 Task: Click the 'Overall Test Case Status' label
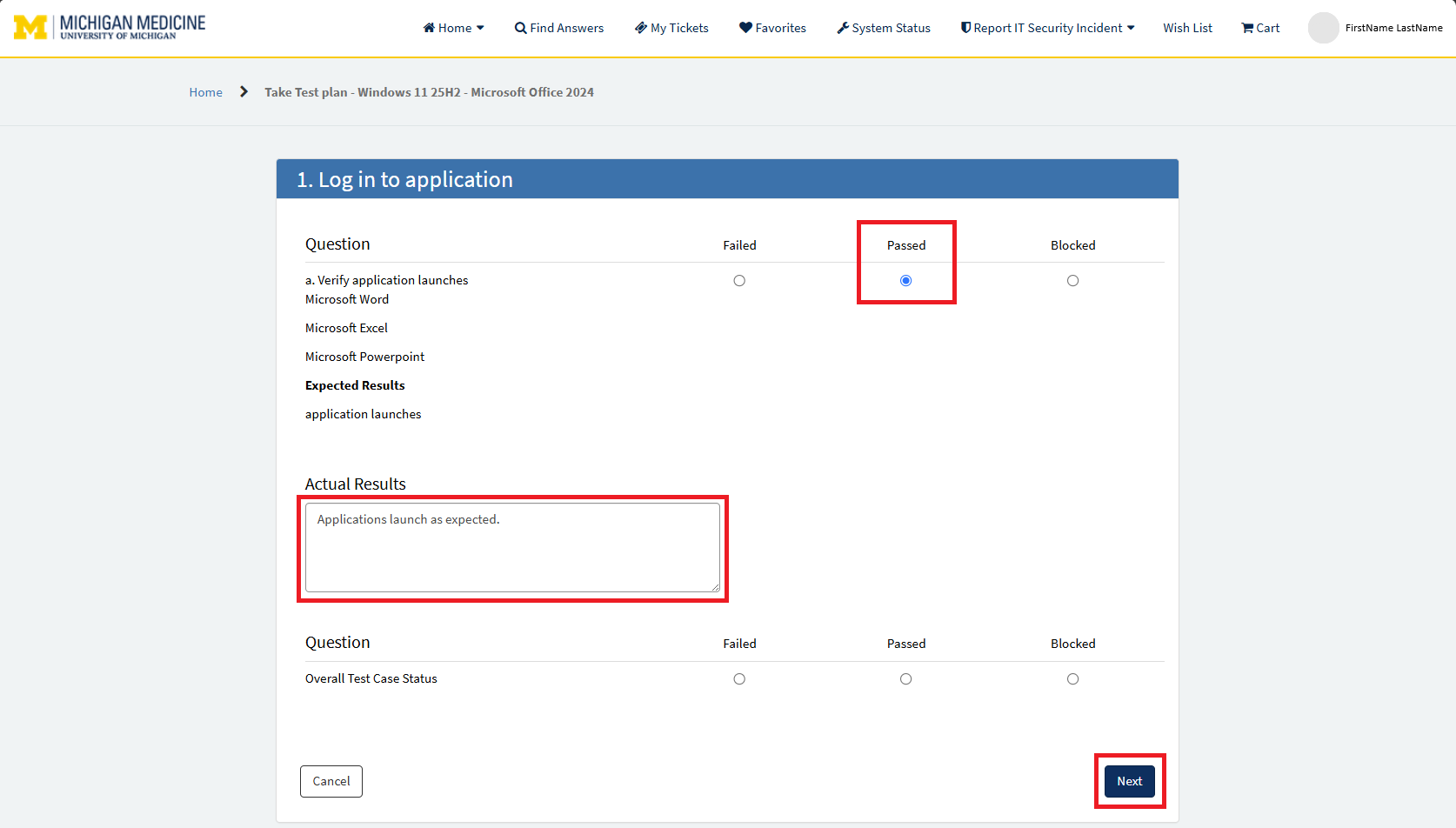371,678
